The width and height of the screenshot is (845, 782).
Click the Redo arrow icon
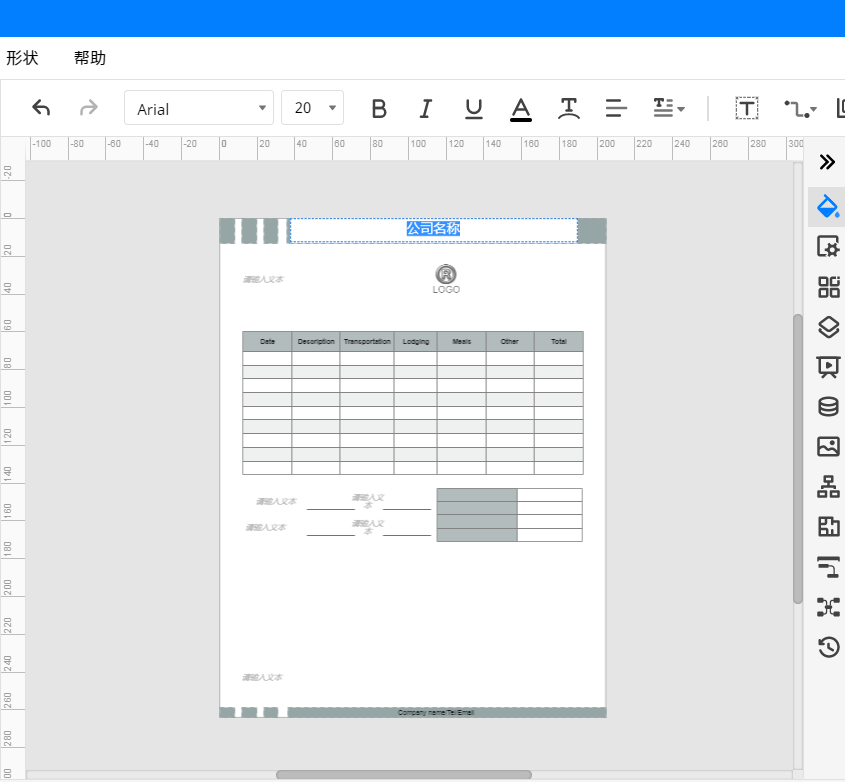pos(88,108)
